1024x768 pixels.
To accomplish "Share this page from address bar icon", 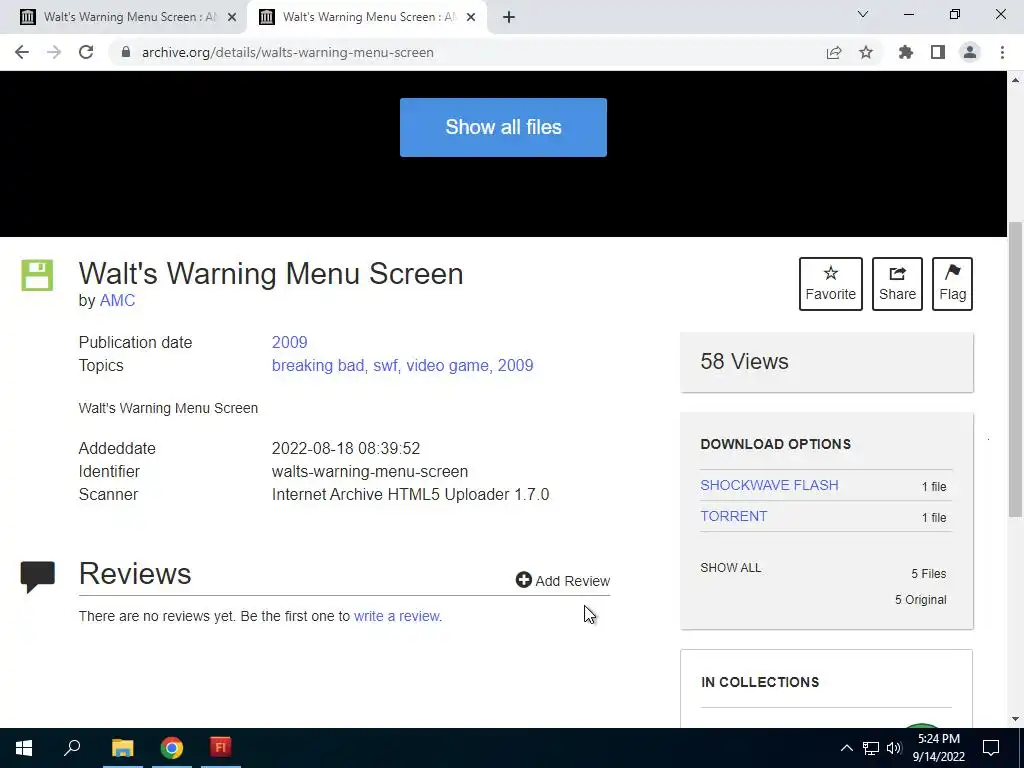I will click(x=834, y=52).
